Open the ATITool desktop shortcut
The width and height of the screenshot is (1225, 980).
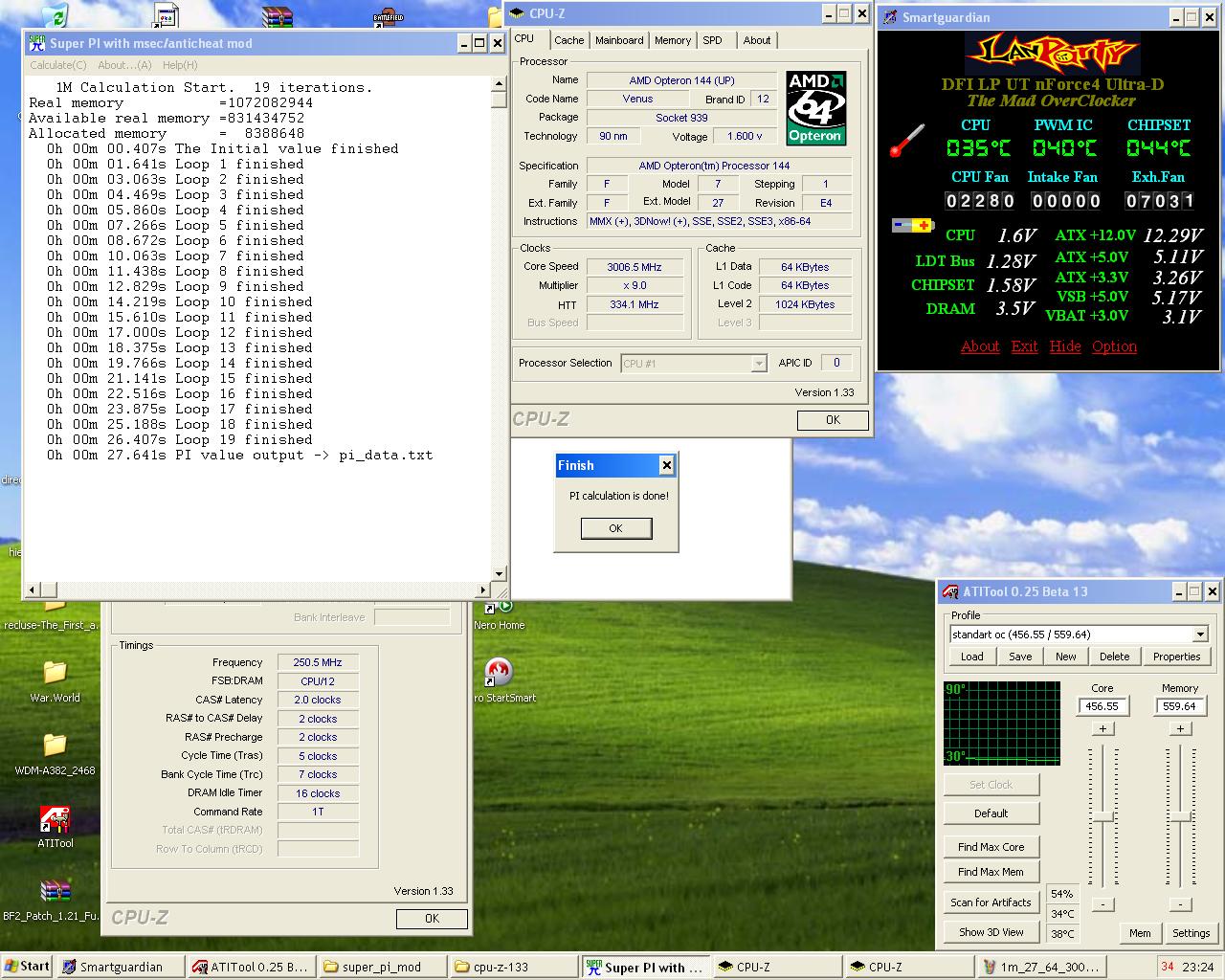56,821
